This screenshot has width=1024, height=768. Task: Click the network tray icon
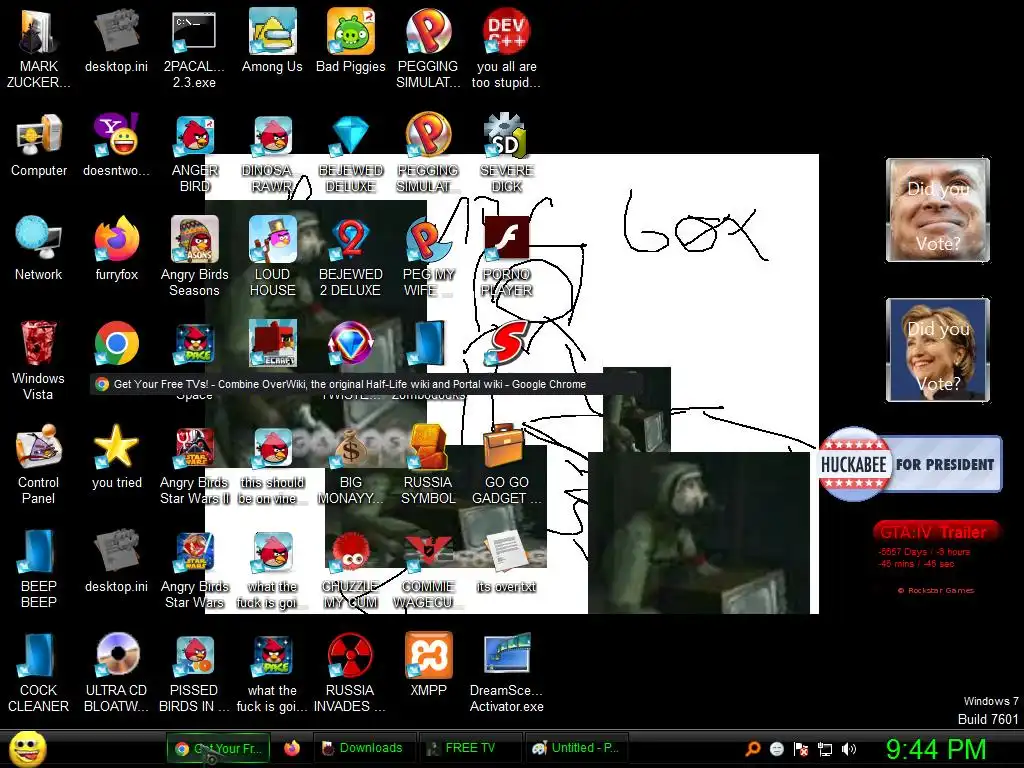tap(825, 749)
